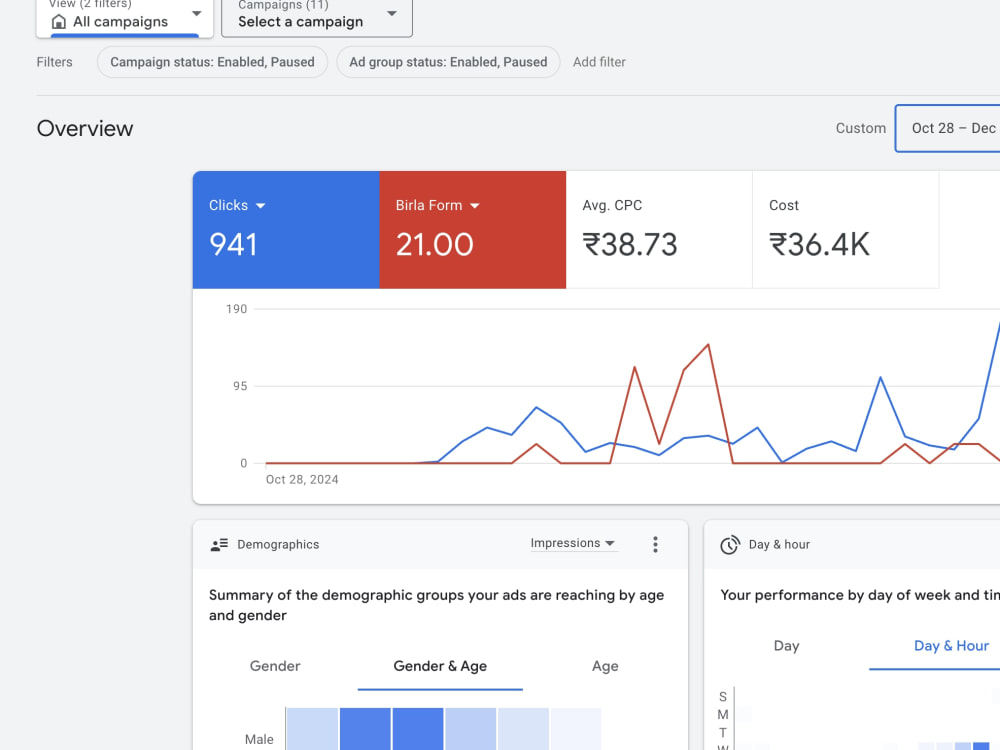Screen dimensions: 1000x750
Task: Switch to the Age tab
Action: click(605, 666)
